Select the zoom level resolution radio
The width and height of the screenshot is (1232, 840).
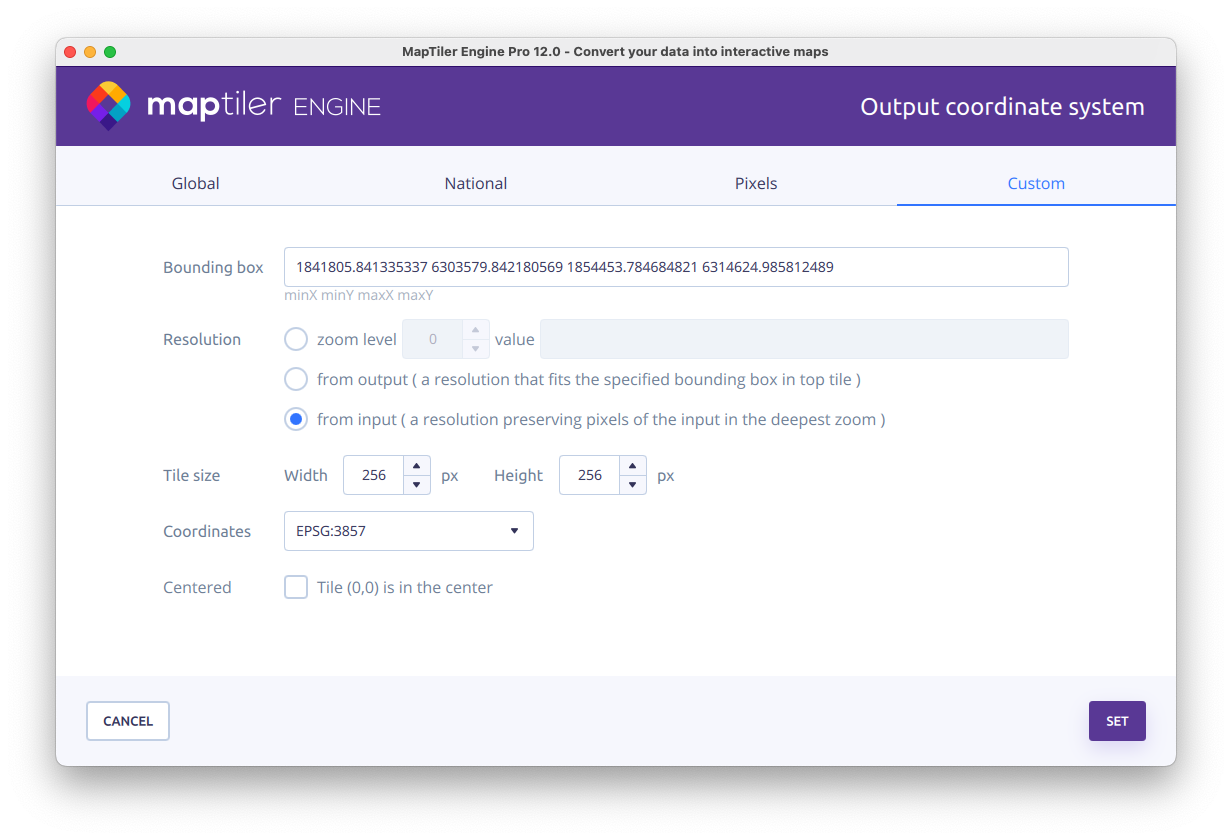(296, 339)
